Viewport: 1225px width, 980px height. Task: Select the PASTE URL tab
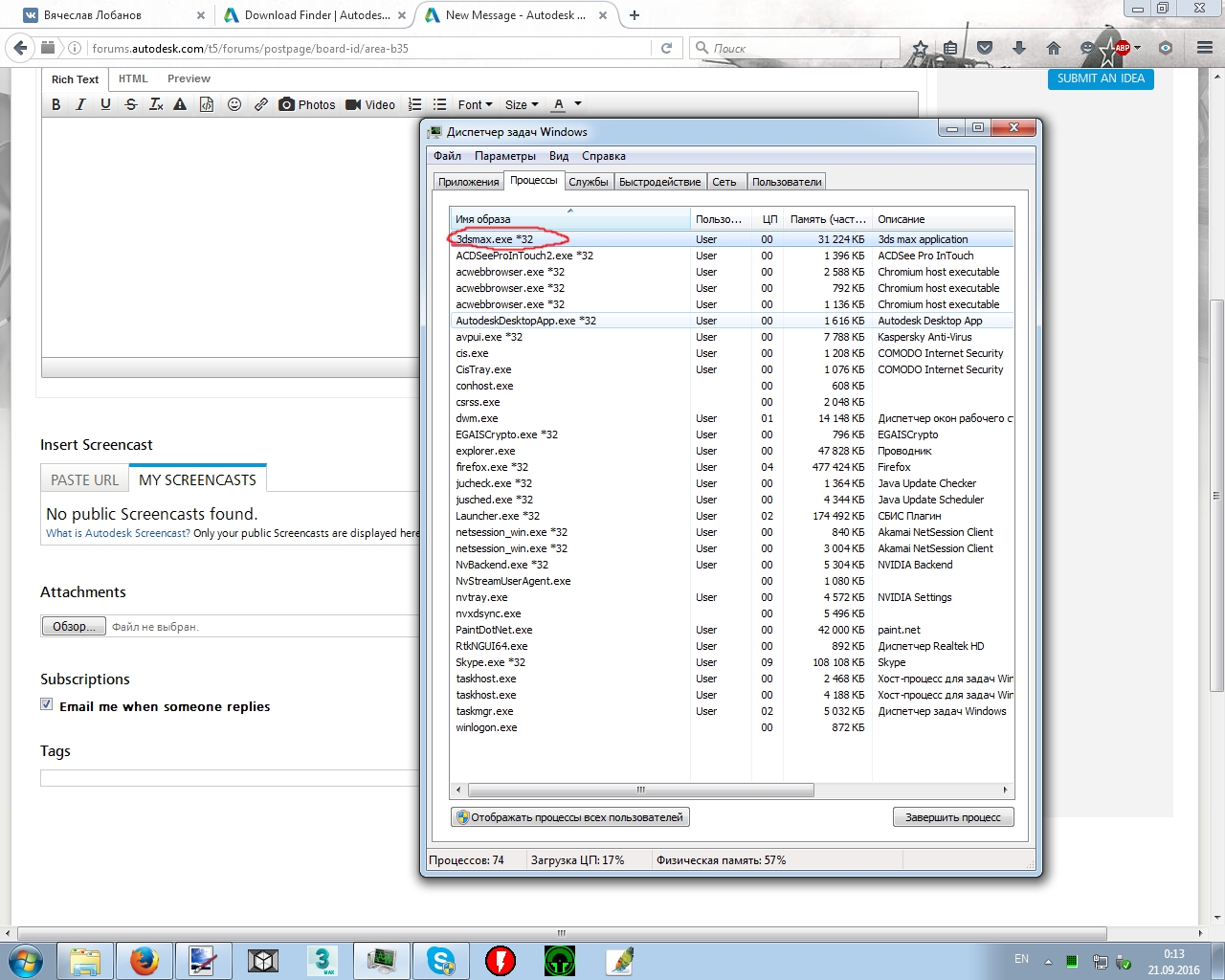point(84,479)
